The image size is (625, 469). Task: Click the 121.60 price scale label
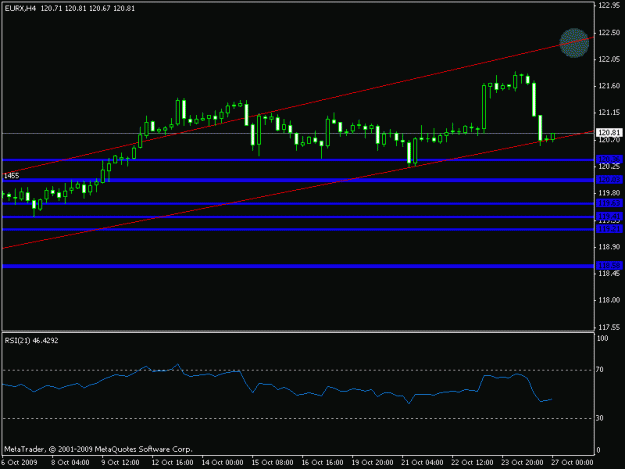pos(609,86)
